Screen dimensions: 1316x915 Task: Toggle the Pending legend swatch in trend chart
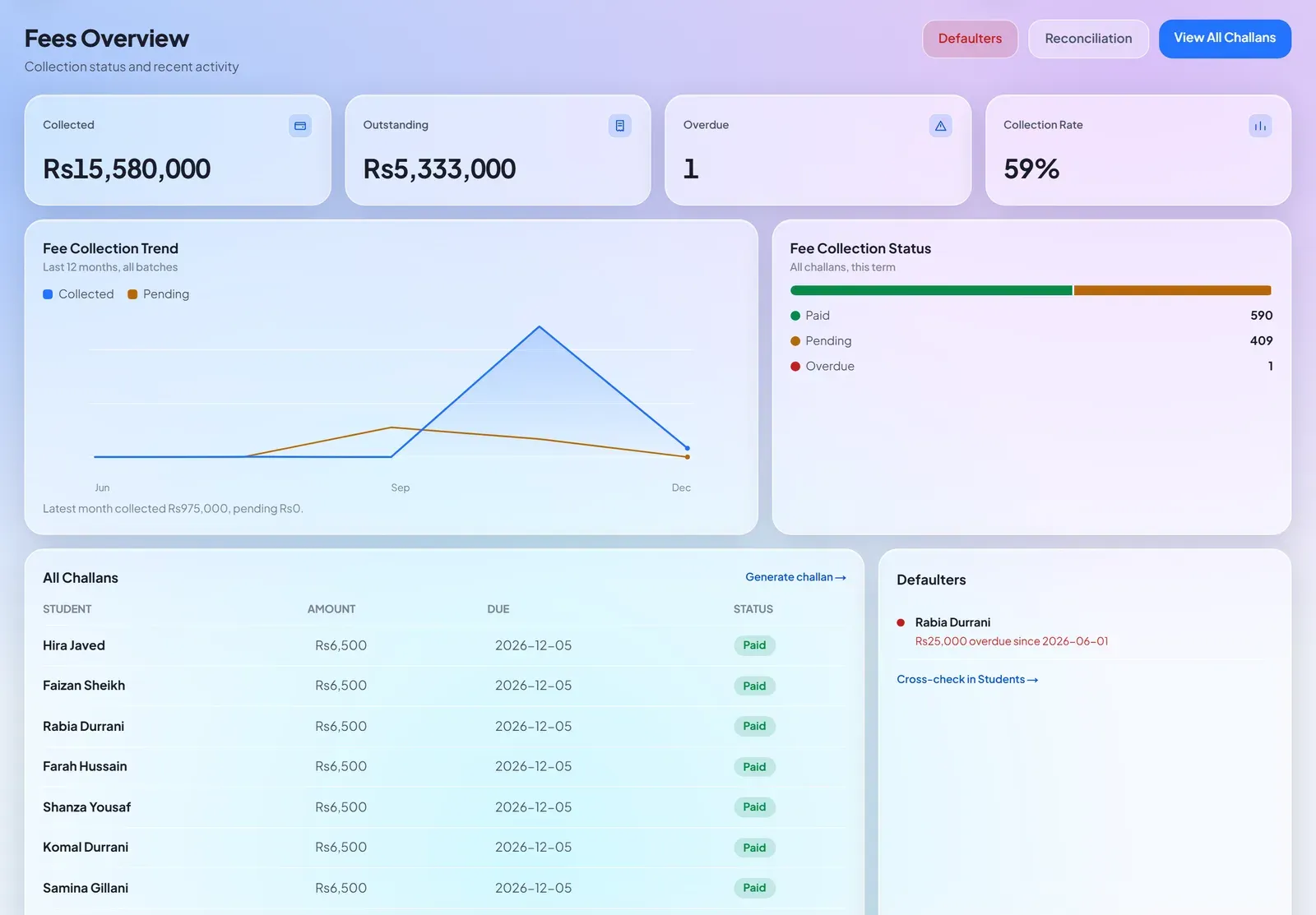[132, 294]
